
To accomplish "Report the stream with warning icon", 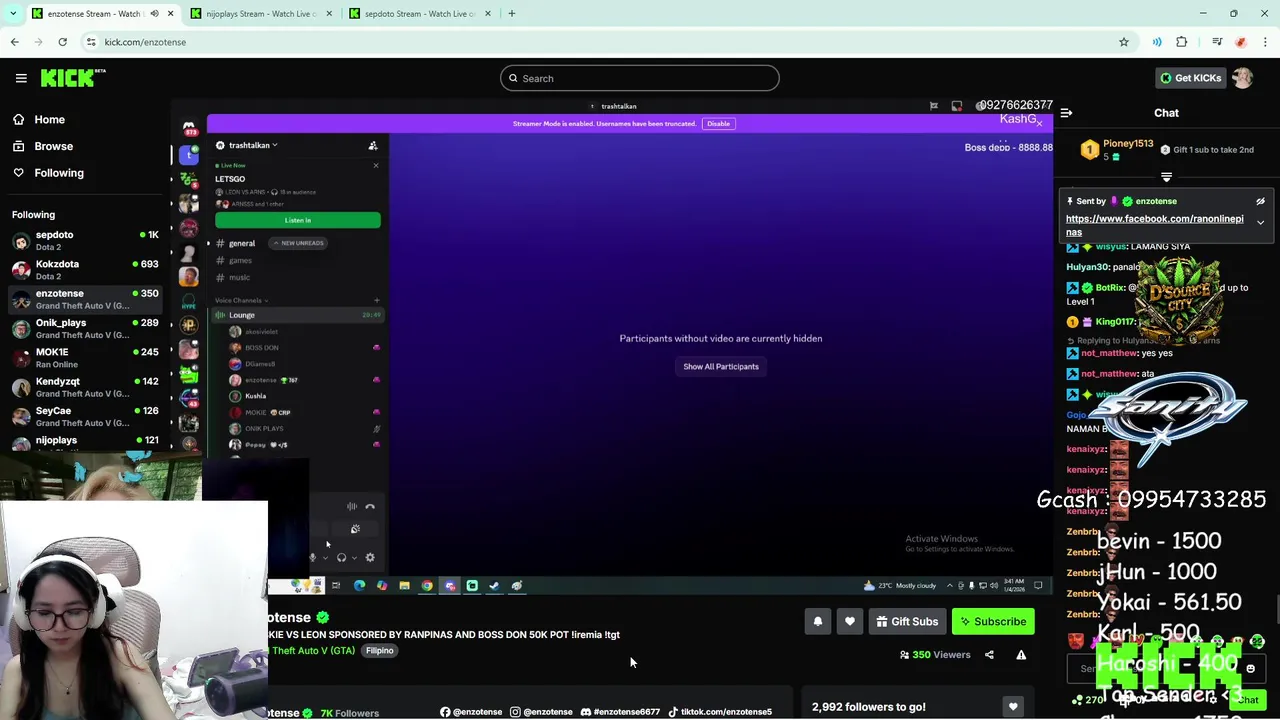I will point(1021,655).
